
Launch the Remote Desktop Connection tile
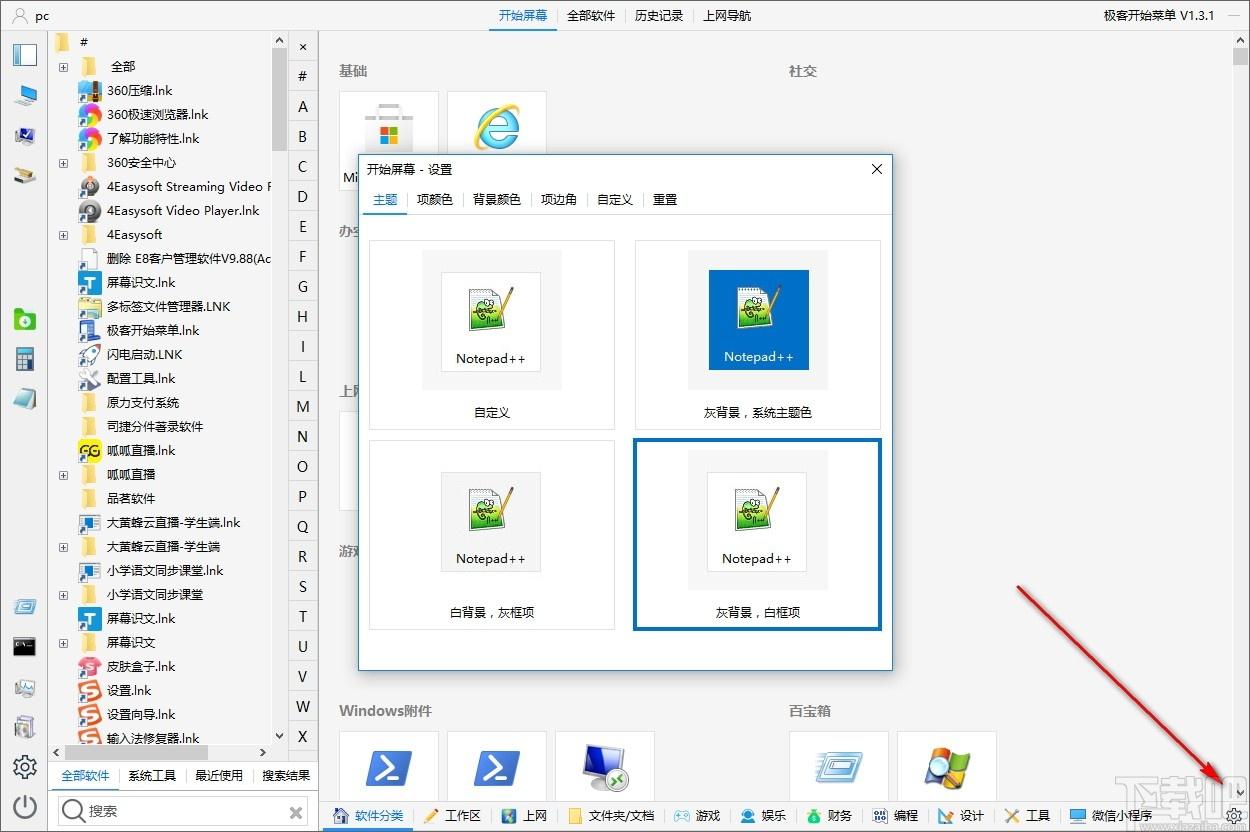click(x=605, y=767)
